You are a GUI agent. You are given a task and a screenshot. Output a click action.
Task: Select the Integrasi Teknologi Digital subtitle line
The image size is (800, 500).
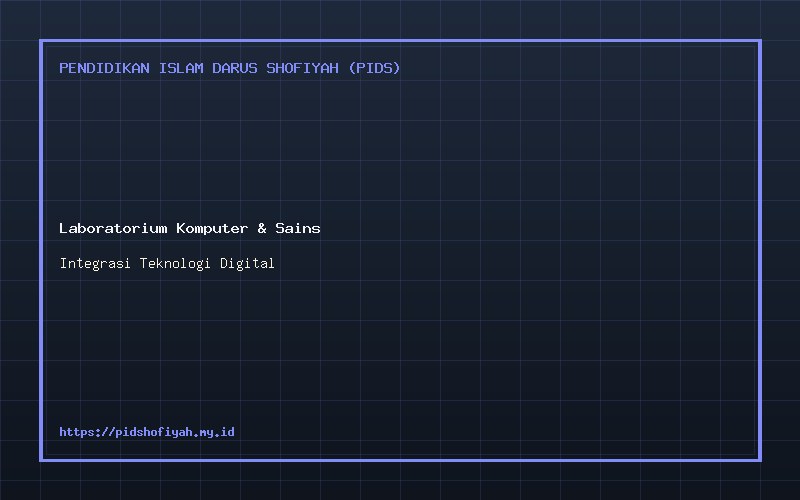[x=167, y=263]
